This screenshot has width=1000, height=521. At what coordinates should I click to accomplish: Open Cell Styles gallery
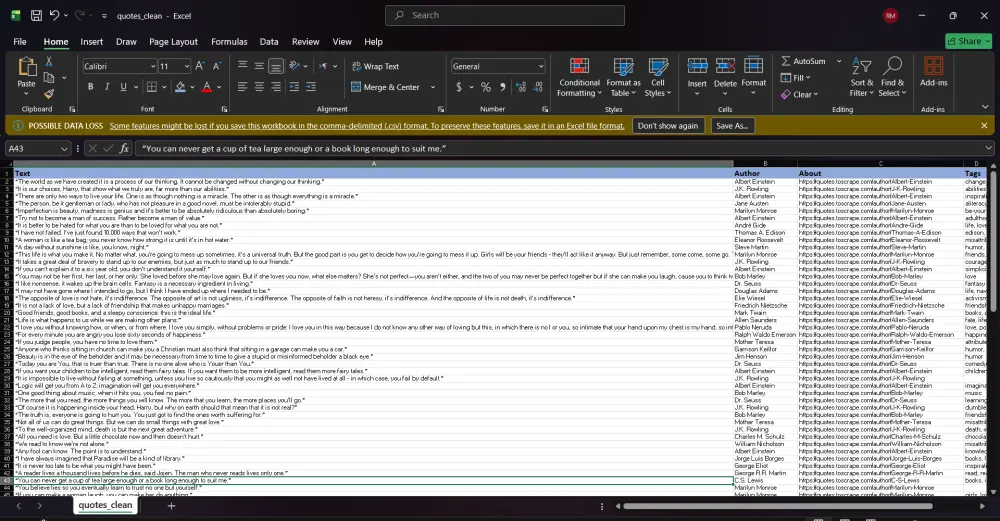(x=658, y=78)
